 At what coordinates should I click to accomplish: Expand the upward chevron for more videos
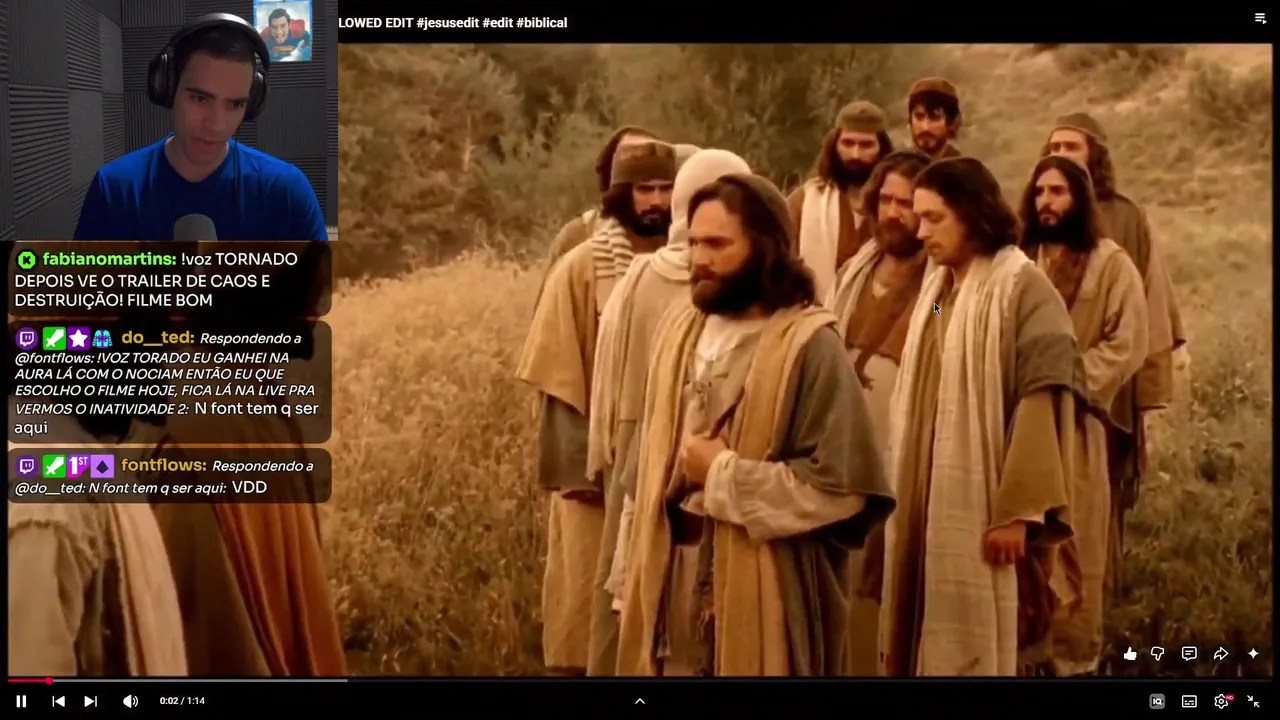pyautogui.click(x=640, y=701)
